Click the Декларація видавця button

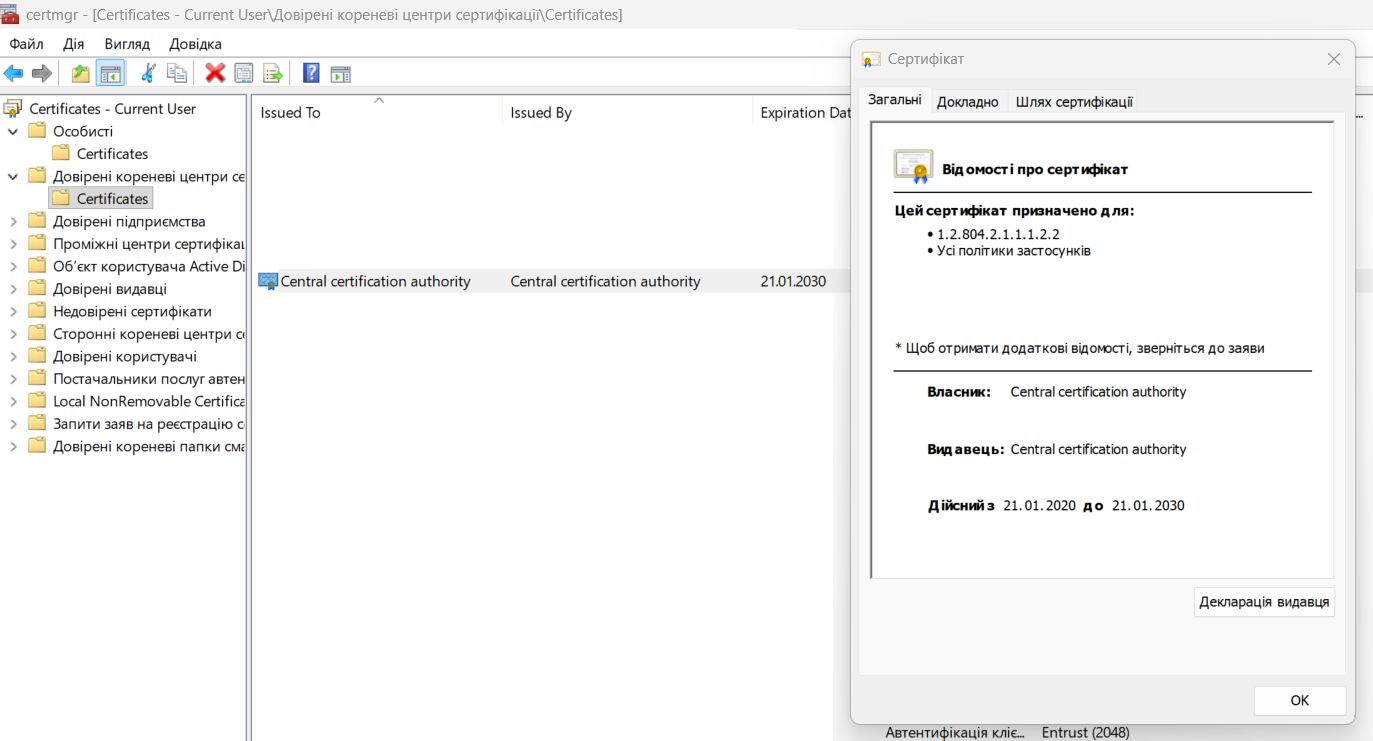(x=1264, y=602)
